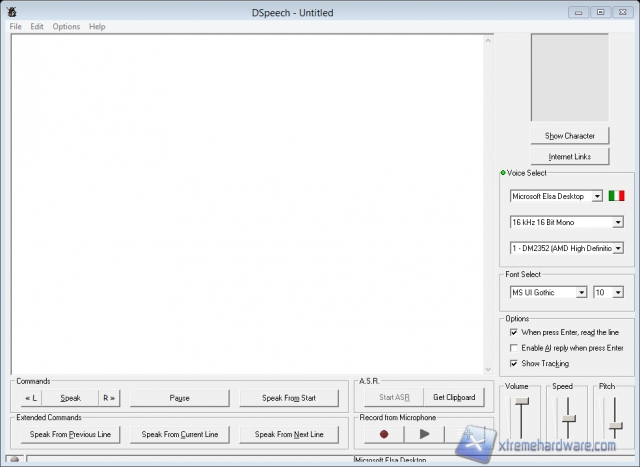Open the File menu
This screenshot has height=467, width=640.
(16, 26)
